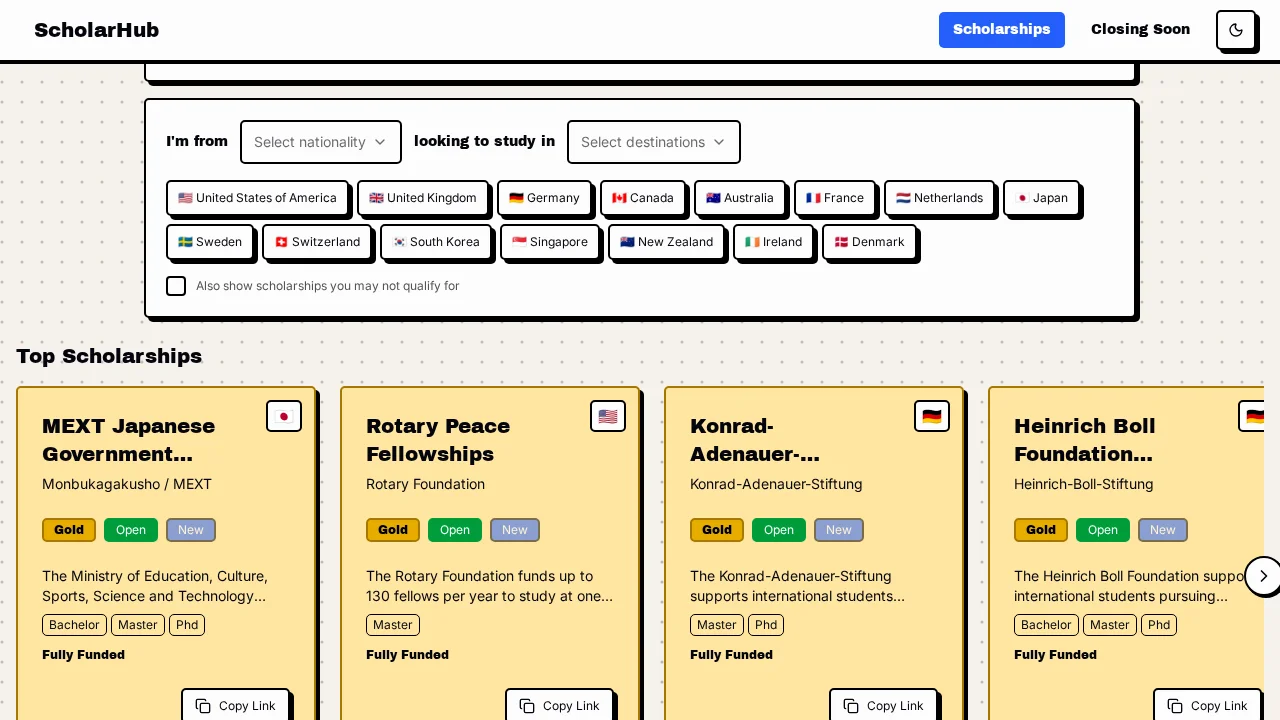1280x720 pixels.
Task: Select the Canada destination chip
Action: pos(643,198)
